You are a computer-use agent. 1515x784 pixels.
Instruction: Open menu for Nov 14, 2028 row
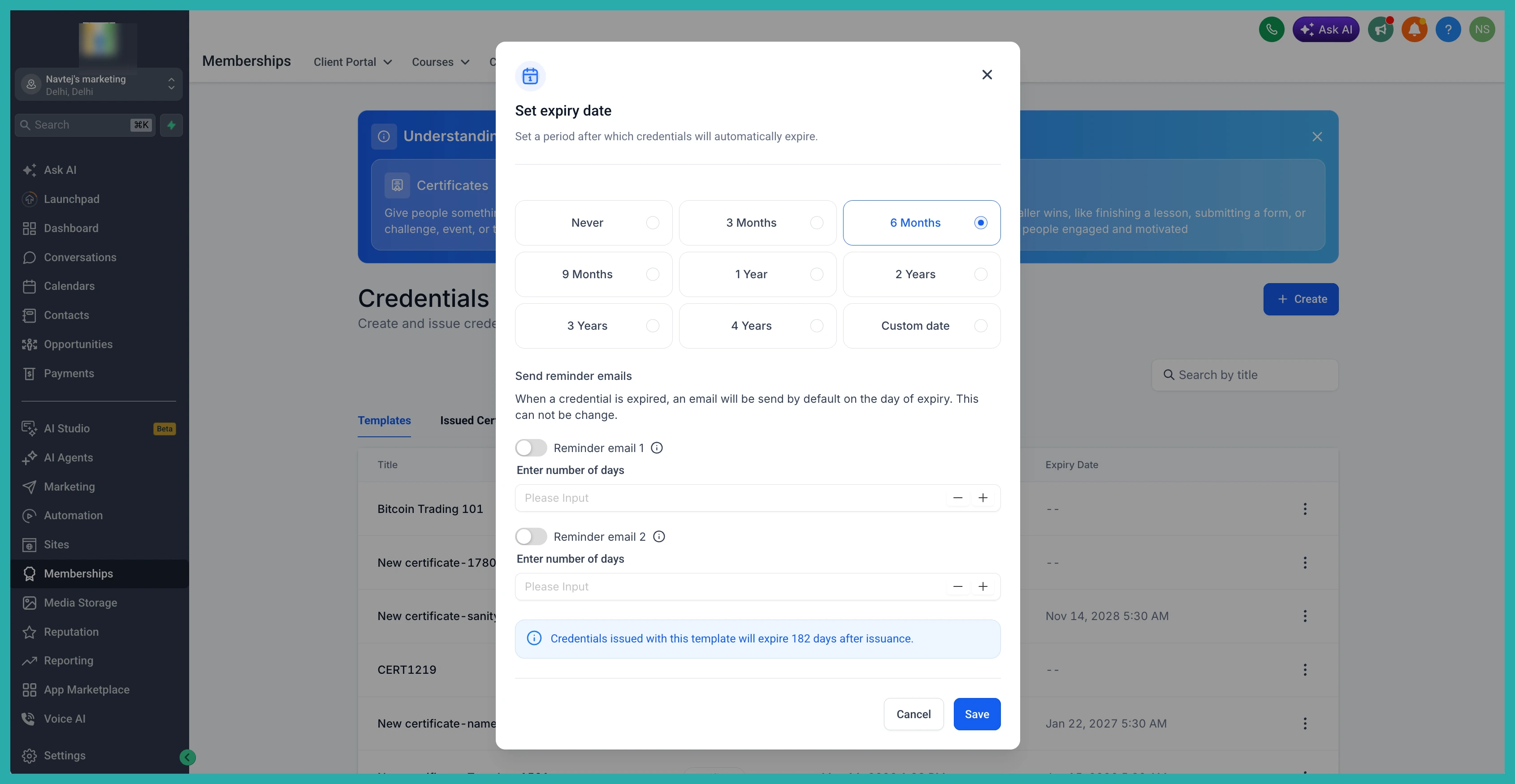click(x=1304, y=616)
